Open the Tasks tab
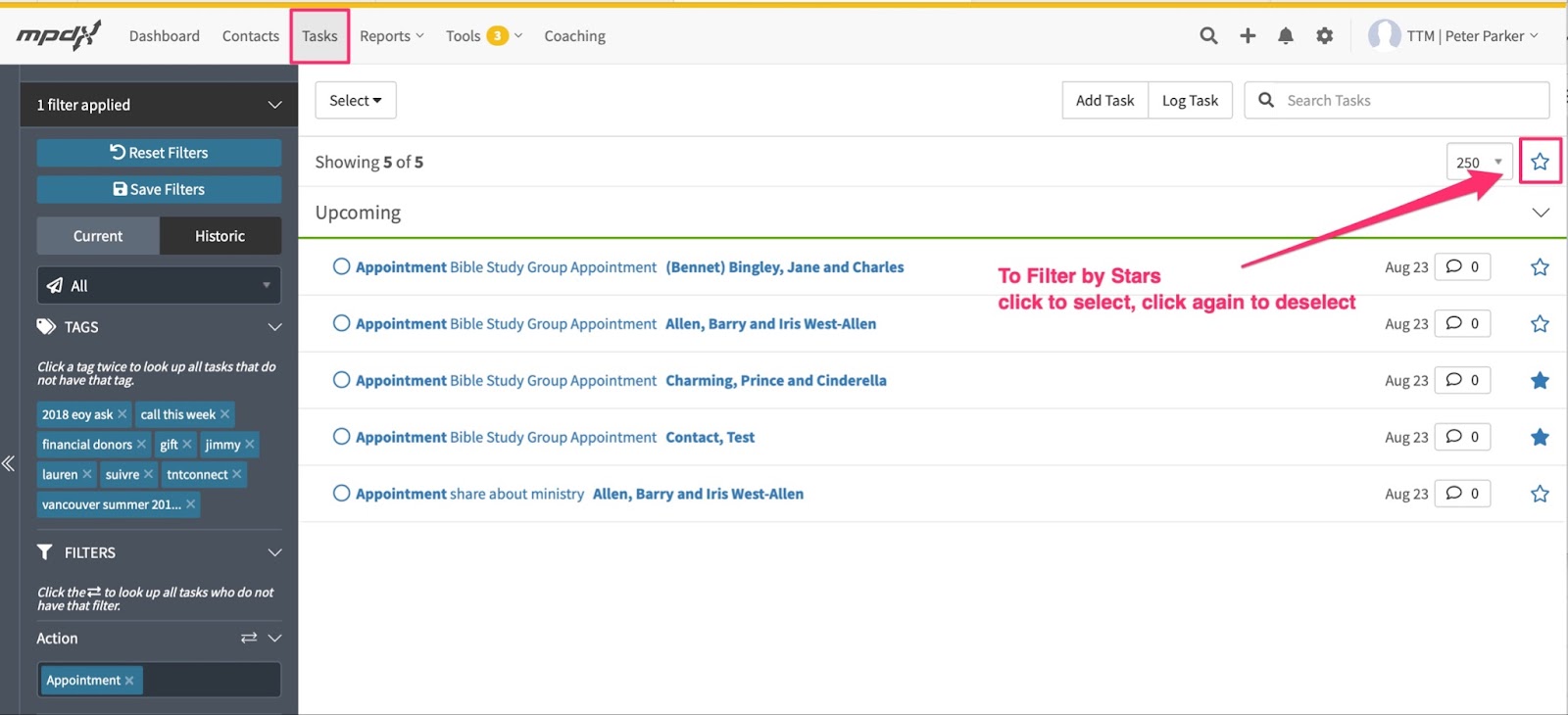 tap(319, 36)
